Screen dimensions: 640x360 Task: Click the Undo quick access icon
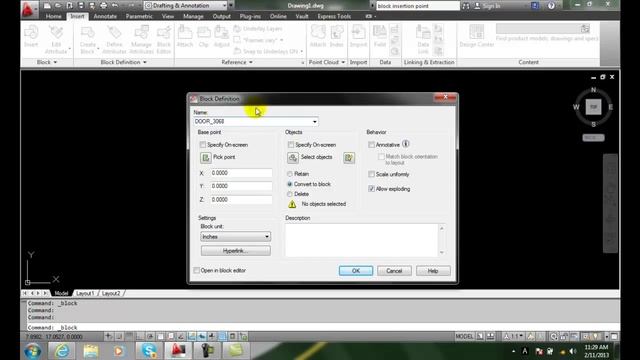[115, 6]
